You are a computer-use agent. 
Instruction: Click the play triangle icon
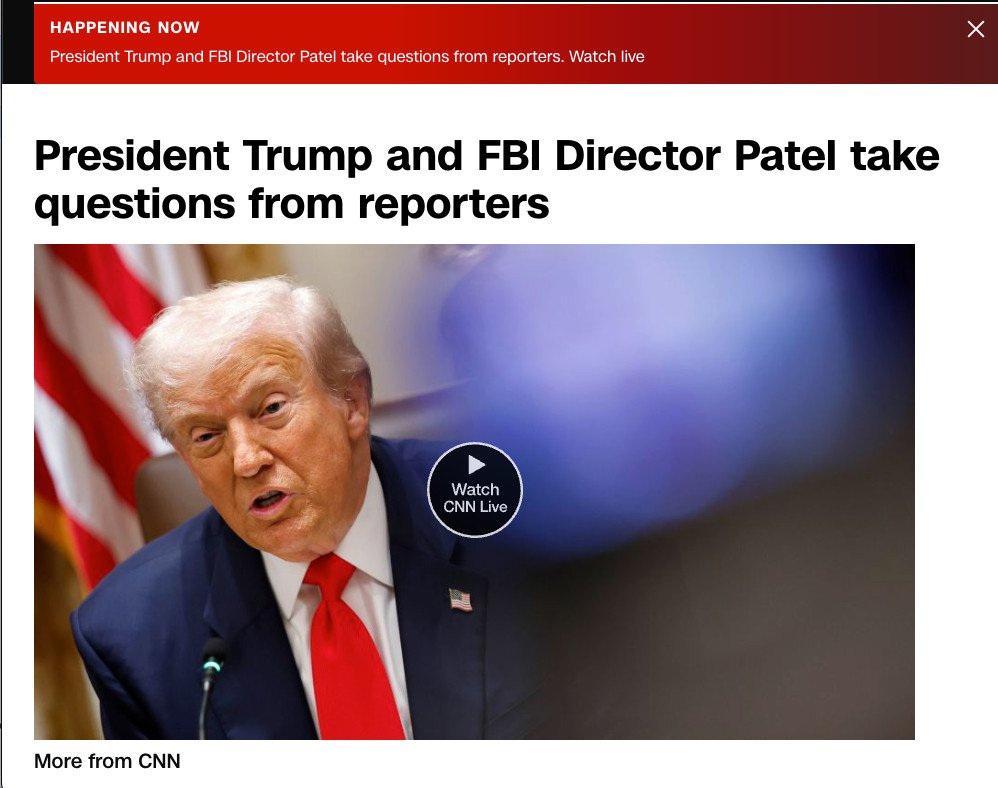[476, 465]
